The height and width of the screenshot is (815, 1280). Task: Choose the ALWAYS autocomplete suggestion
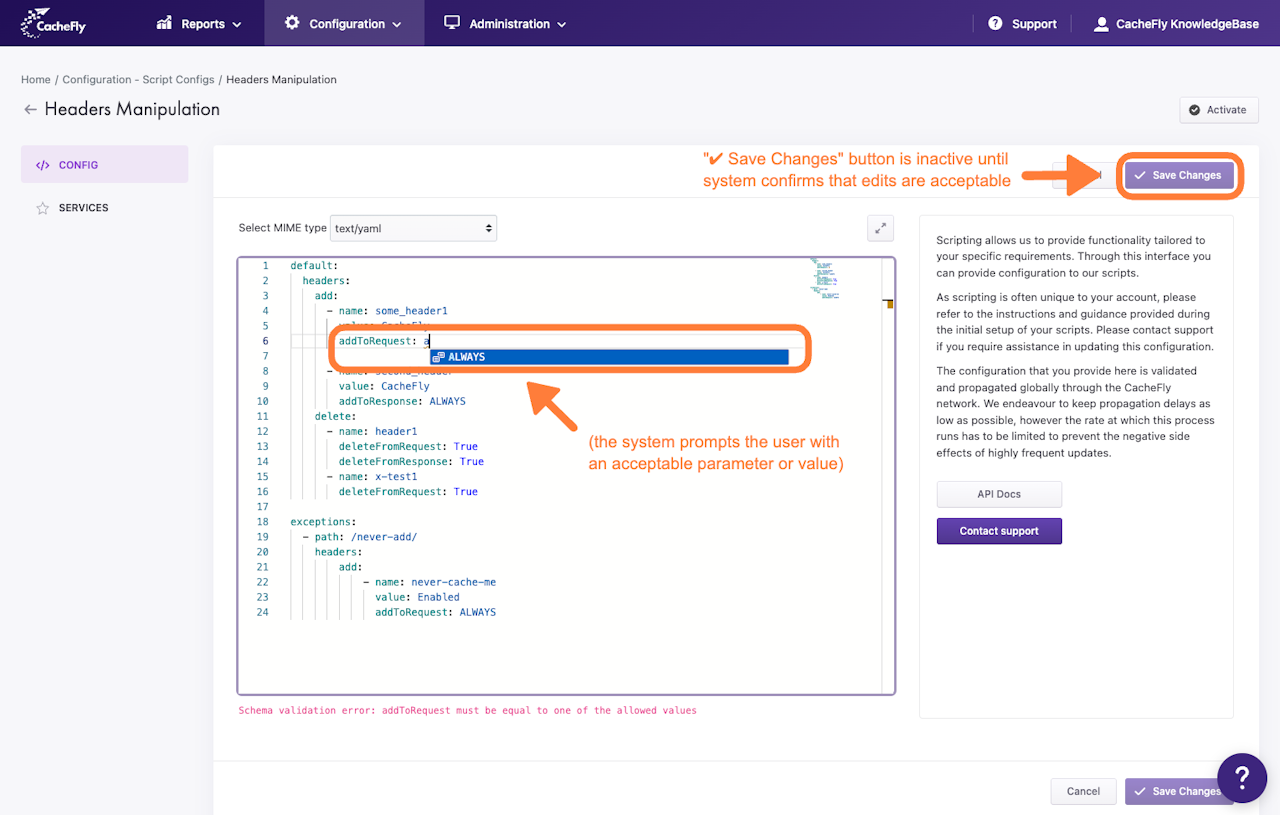609,357
